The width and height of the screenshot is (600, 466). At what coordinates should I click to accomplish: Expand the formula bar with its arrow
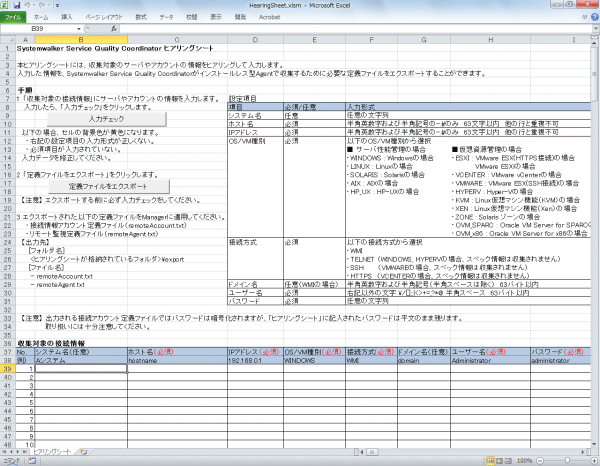(x=596, y=29)
